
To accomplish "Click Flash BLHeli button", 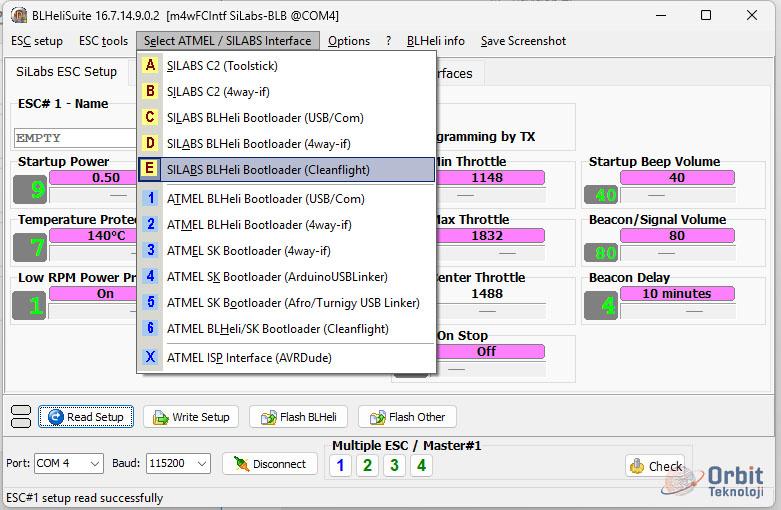I will pos(297,417).
